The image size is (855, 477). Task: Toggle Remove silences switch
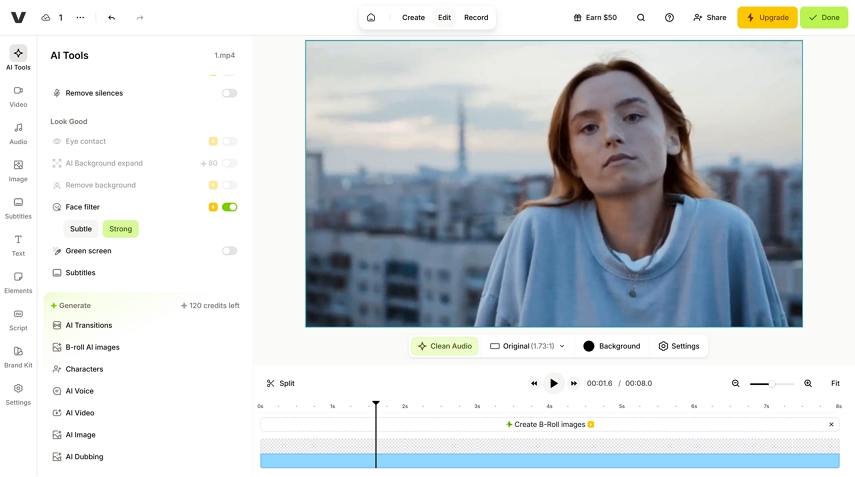click(x=230, y=93)
